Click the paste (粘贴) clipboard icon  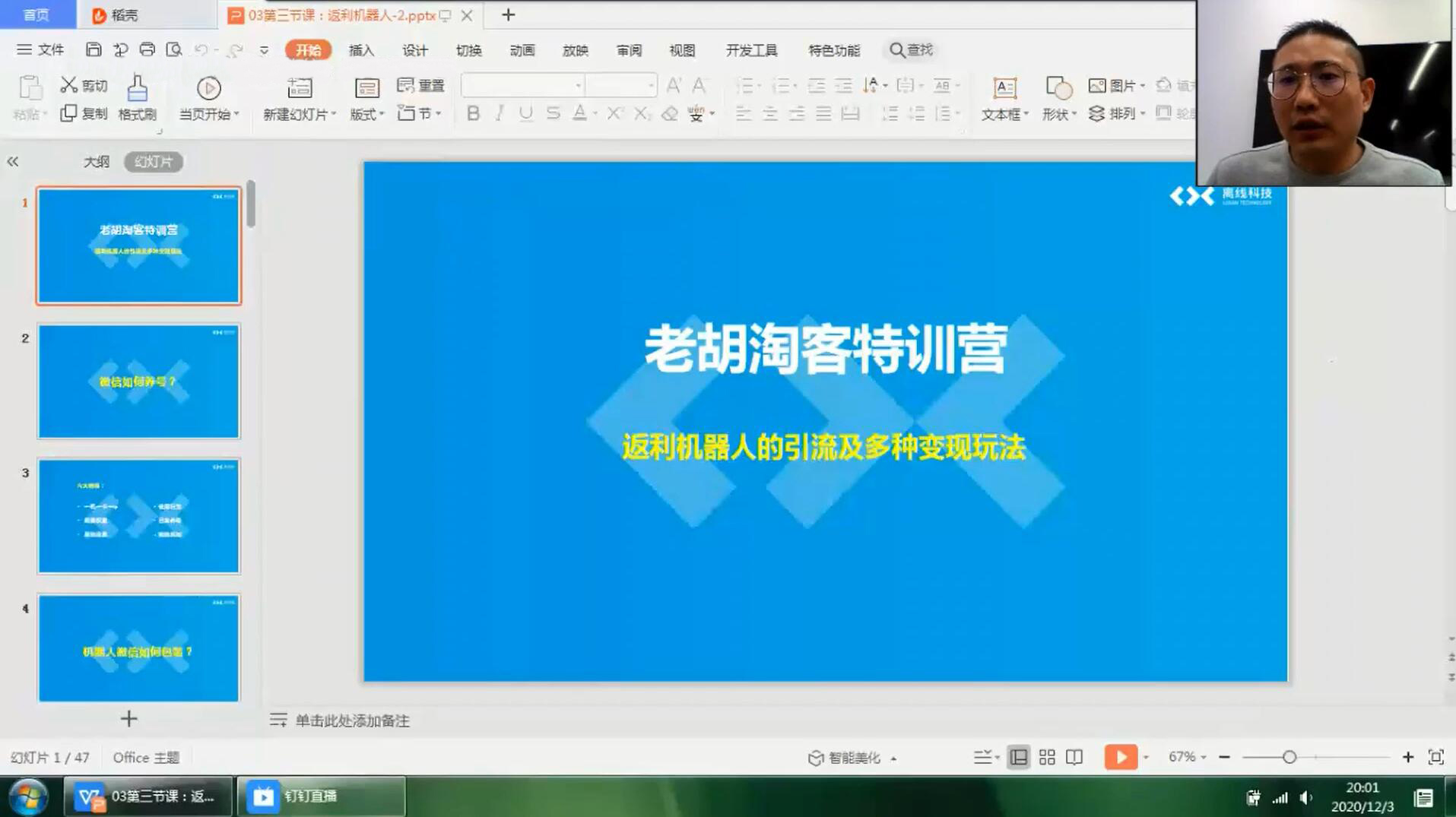pyautogui.click(x=30, y=88)
